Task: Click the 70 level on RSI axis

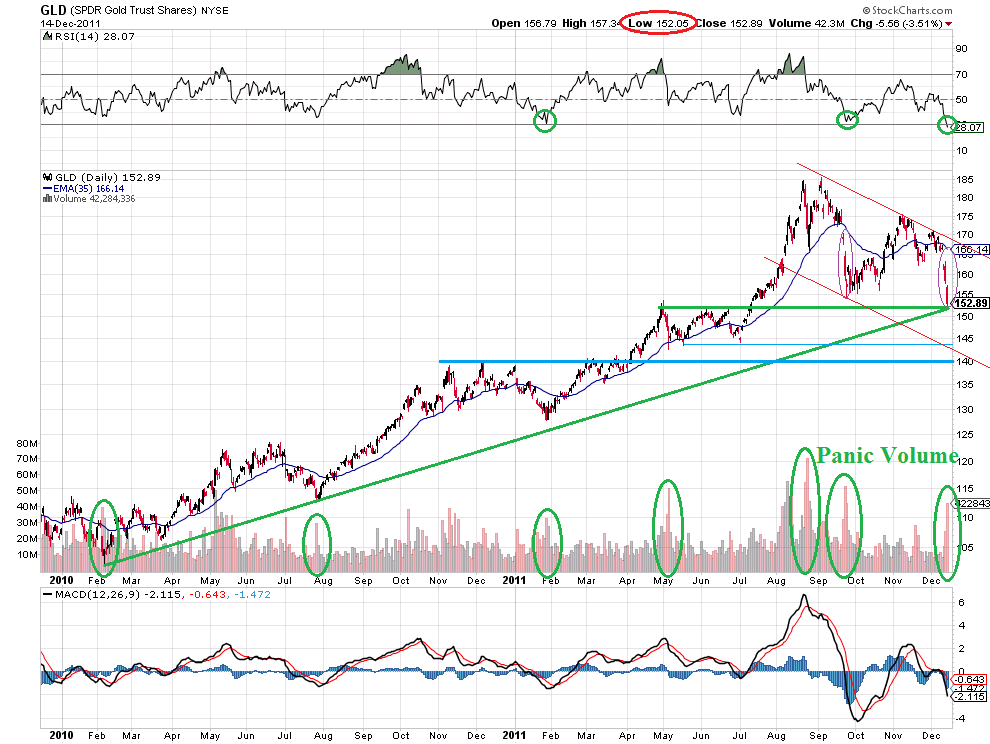Action: 961,75
